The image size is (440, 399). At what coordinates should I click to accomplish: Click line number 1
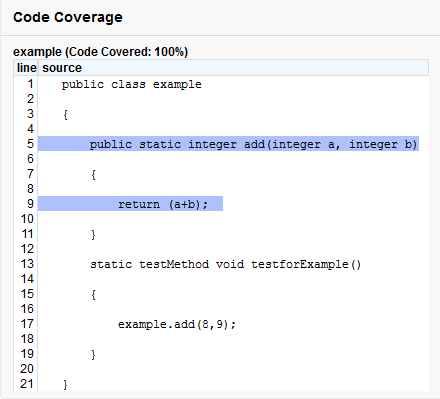pos(30,84)
